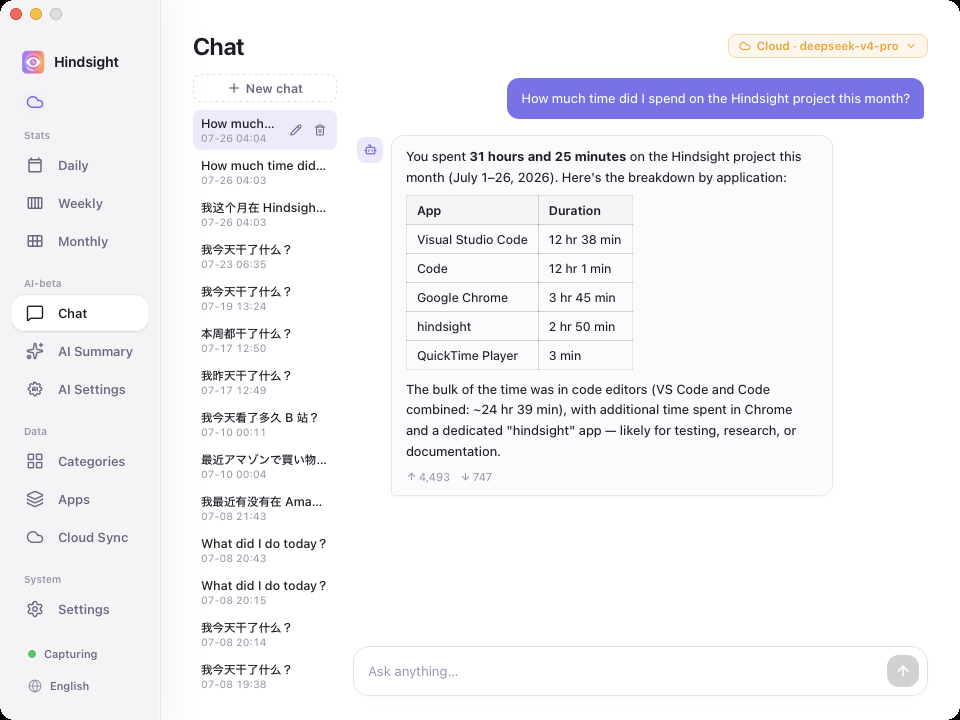Click the 'QuickTime Player' table cell
This screenshot has height=720, width=960.
(472, 356)
